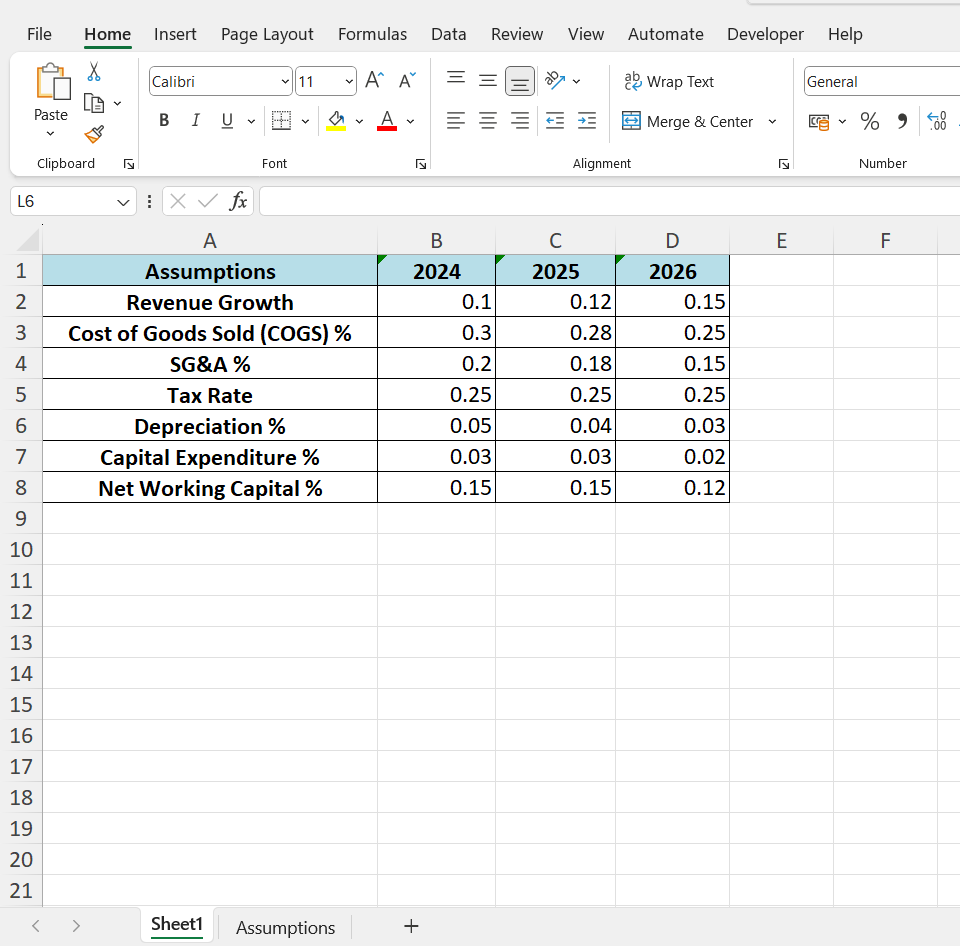960x946 pixels.
Task: Switch to the Assumptions sheet tab
Action: [x=285, y=927]
